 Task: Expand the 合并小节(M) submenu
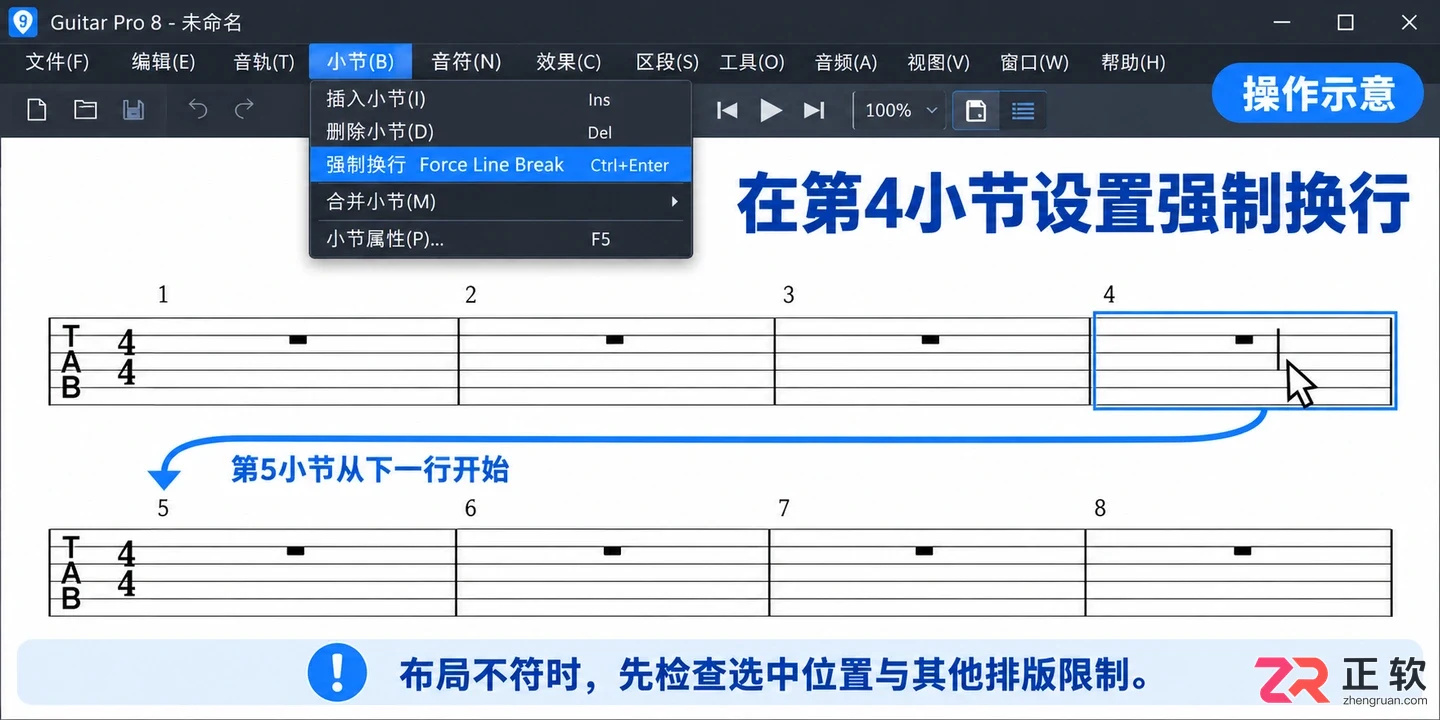(x=501, y=202)
